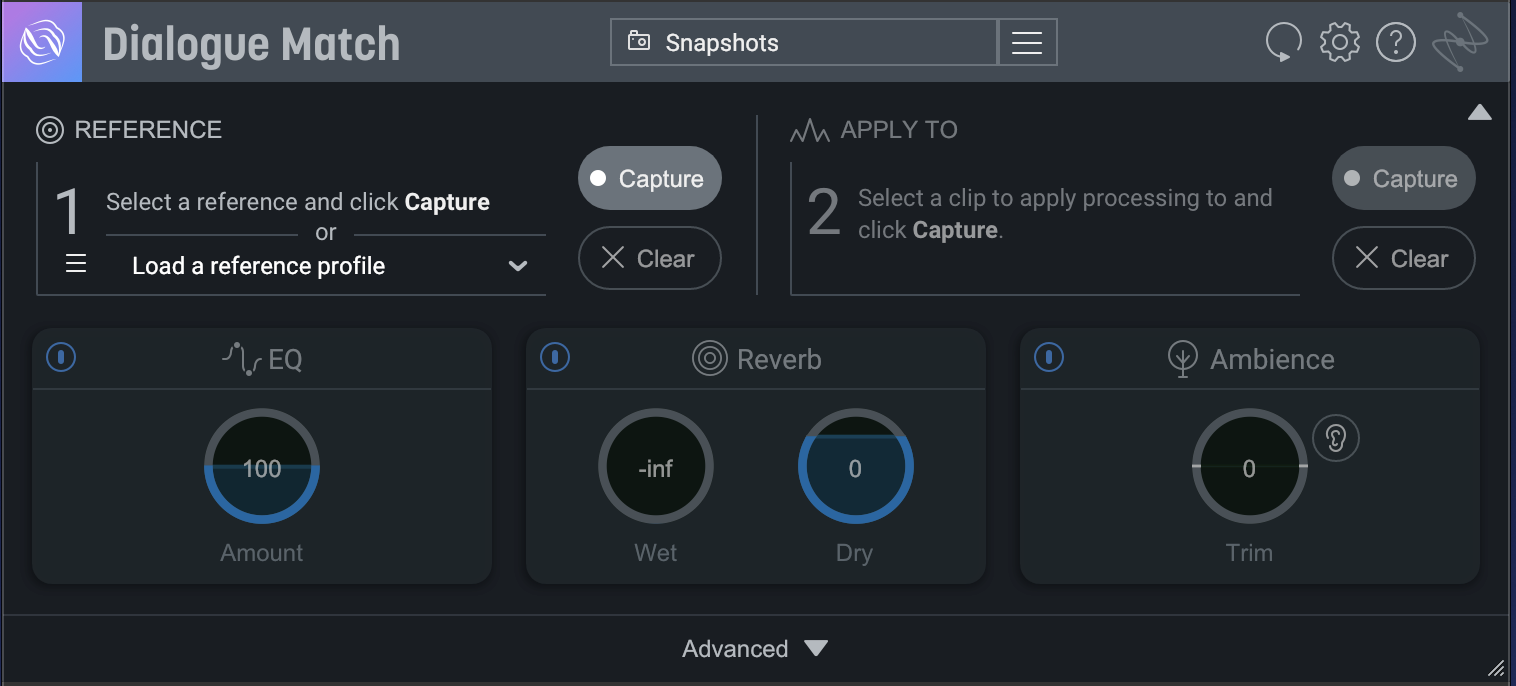This screenshot has width=1516, height=686.
Task: Collapse the top panel with the up triangle
Action: (1479, 112)
